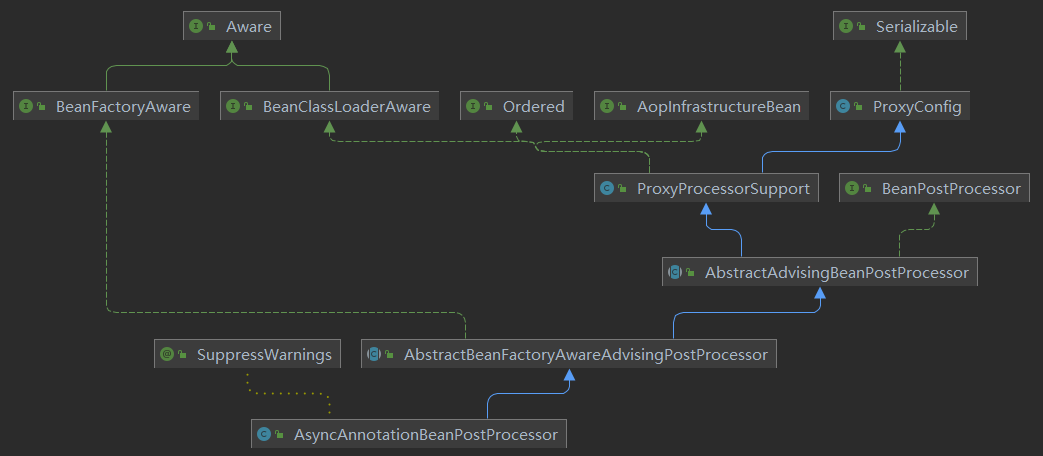The image size is (1043, 456).
Task: Click the public visibility lock icon on AopInfrastructureBean
Action: 622,107
